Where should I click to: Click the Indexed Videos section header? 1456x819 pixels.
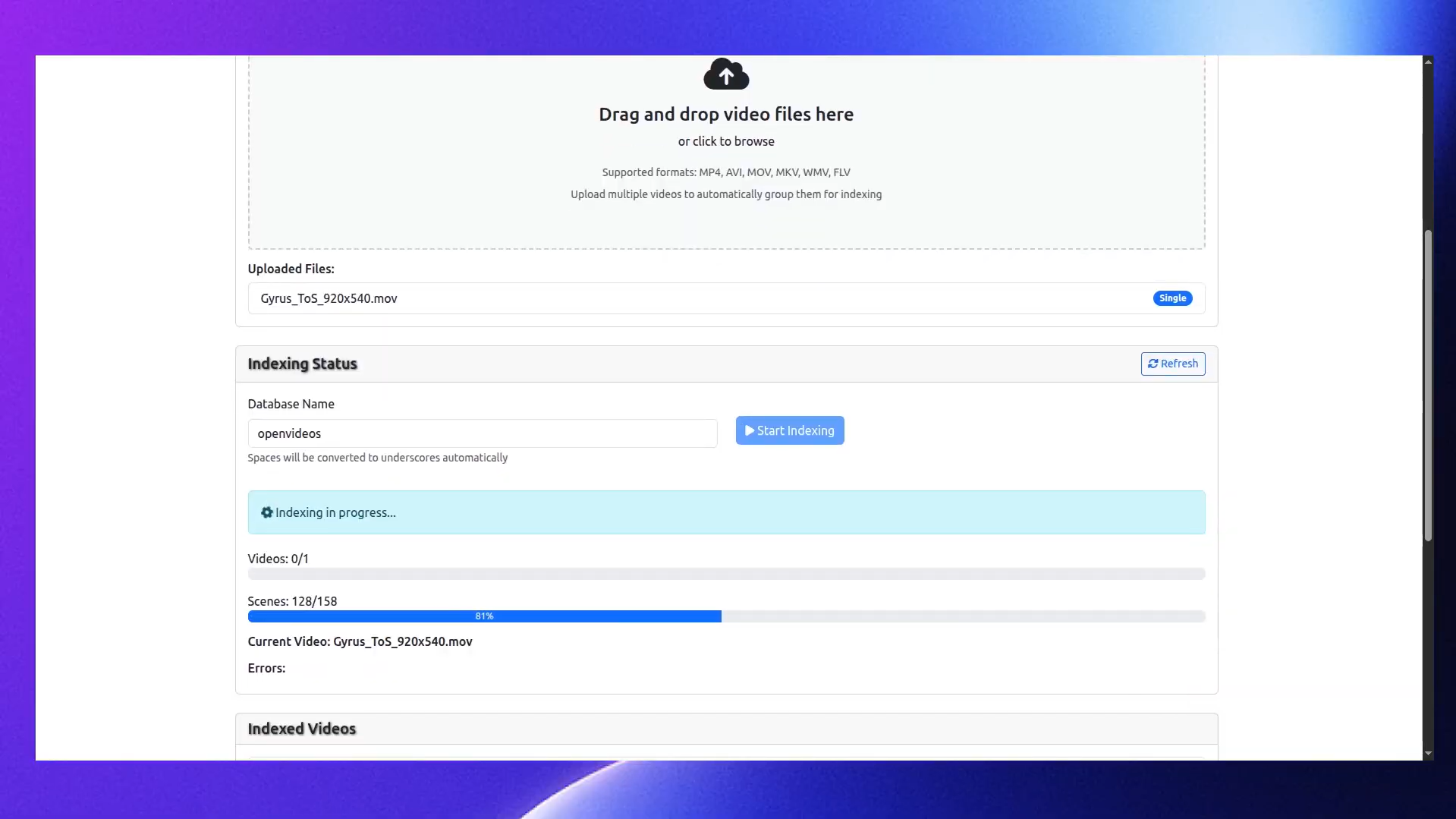pos(301,728)
